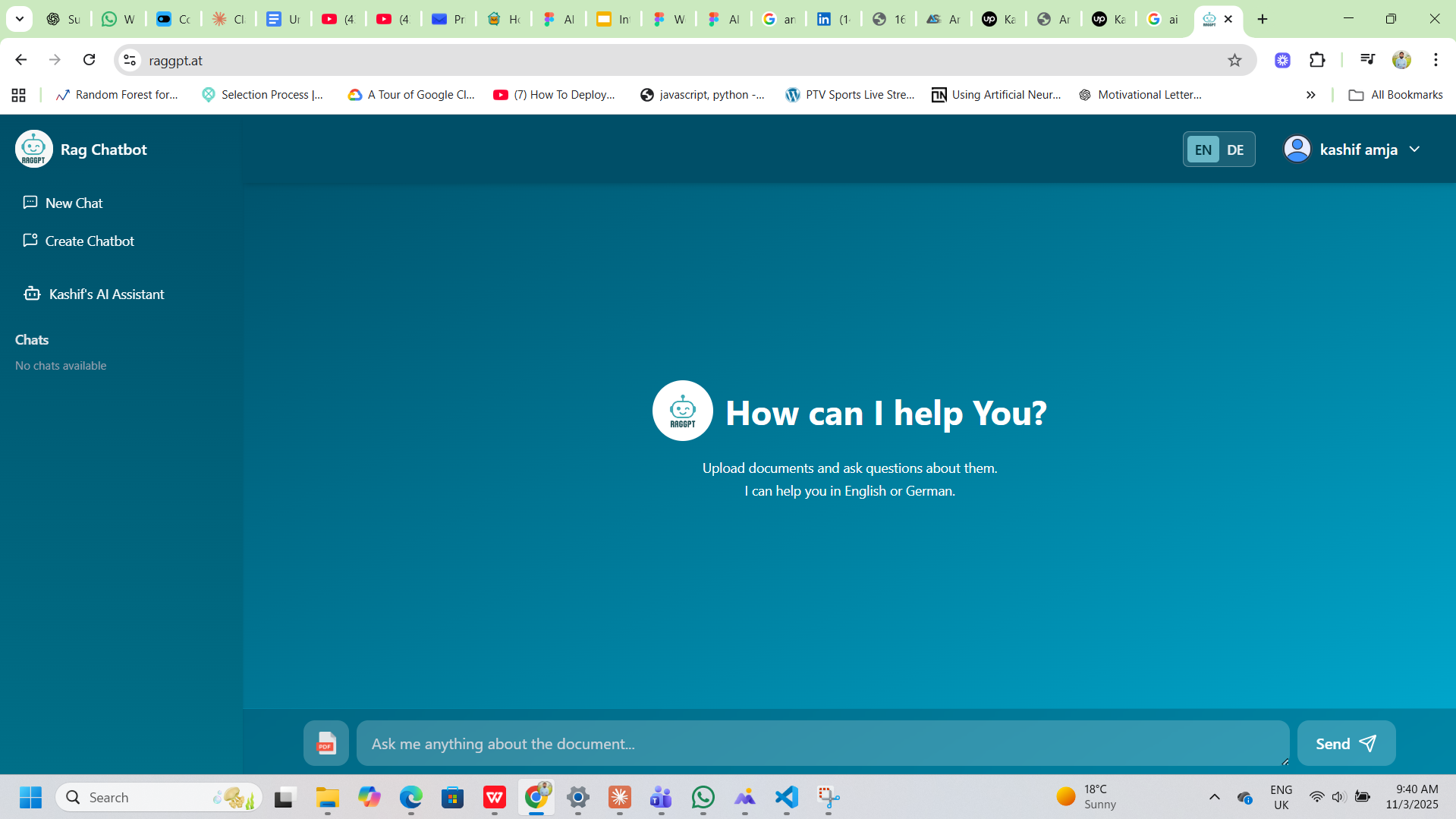The height and width of the screenshot is (819, 1456).
Task: Reload the raggpt.at page
Action: tap(90, 60)
